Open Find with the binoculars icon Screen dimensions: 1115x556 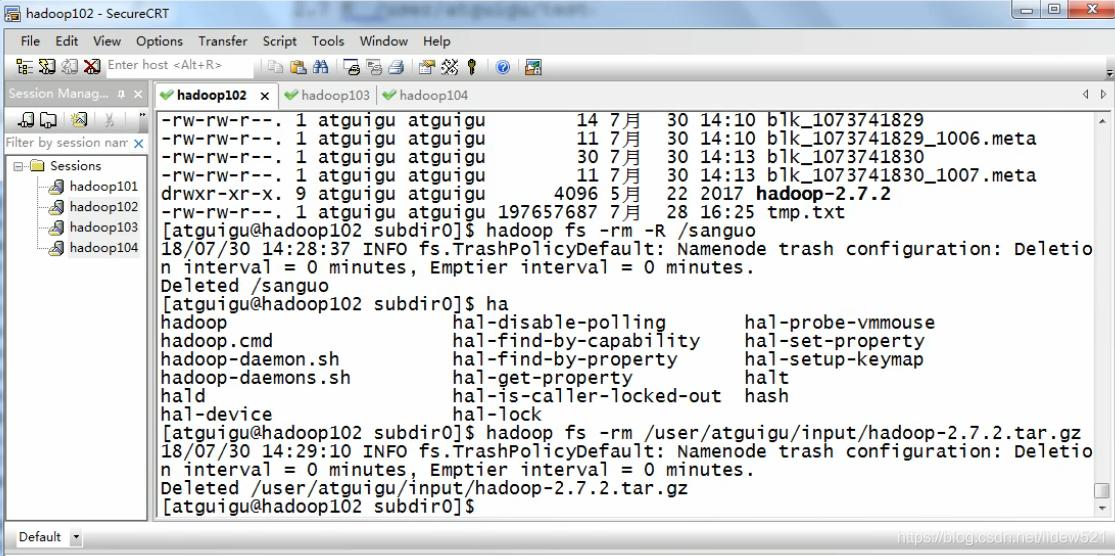coord(321,67)
